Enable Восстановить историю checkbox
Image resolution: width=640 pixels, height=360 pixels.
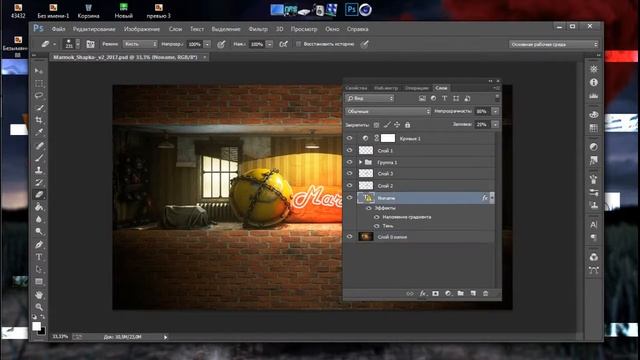pos(298,44)
